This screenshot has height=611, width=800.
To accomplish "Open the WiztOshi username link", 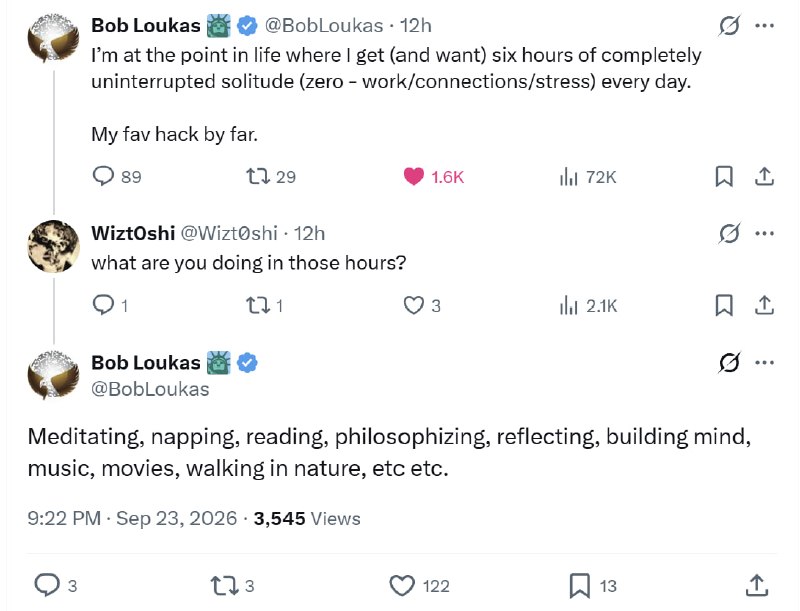I will [x=133, y=233].
